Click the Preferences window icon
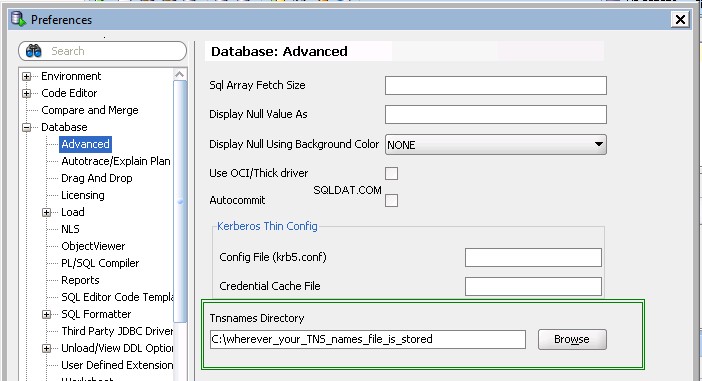This screenshot has width=702, height=381. [x=18, y=19]
